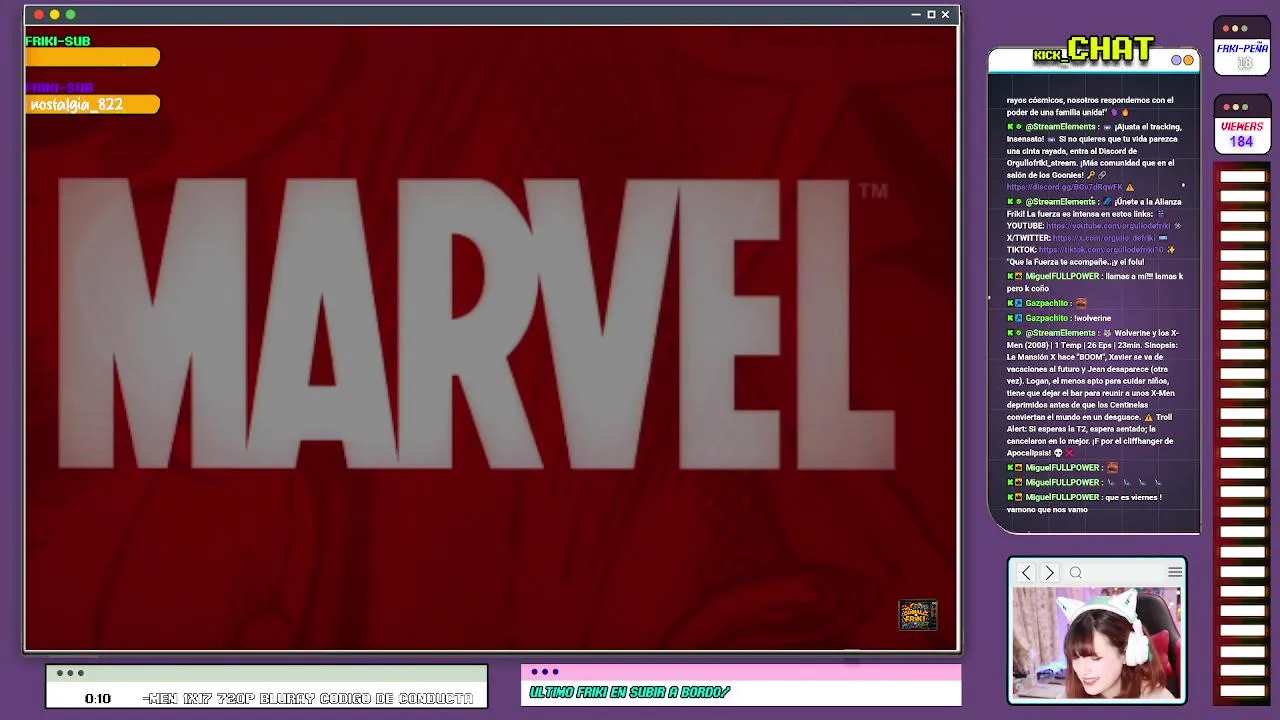Click the skull emoji after 'Apocalipsis!'
This screenshot has height=720, width=1280.
click(1057, 453)
